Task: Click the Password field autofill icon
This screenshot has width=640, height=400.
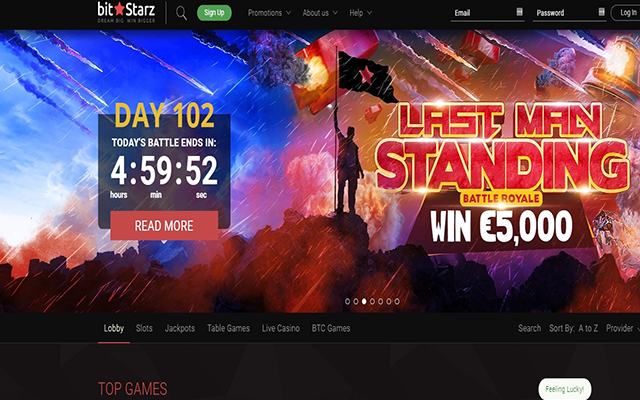Action: [601, 12]
